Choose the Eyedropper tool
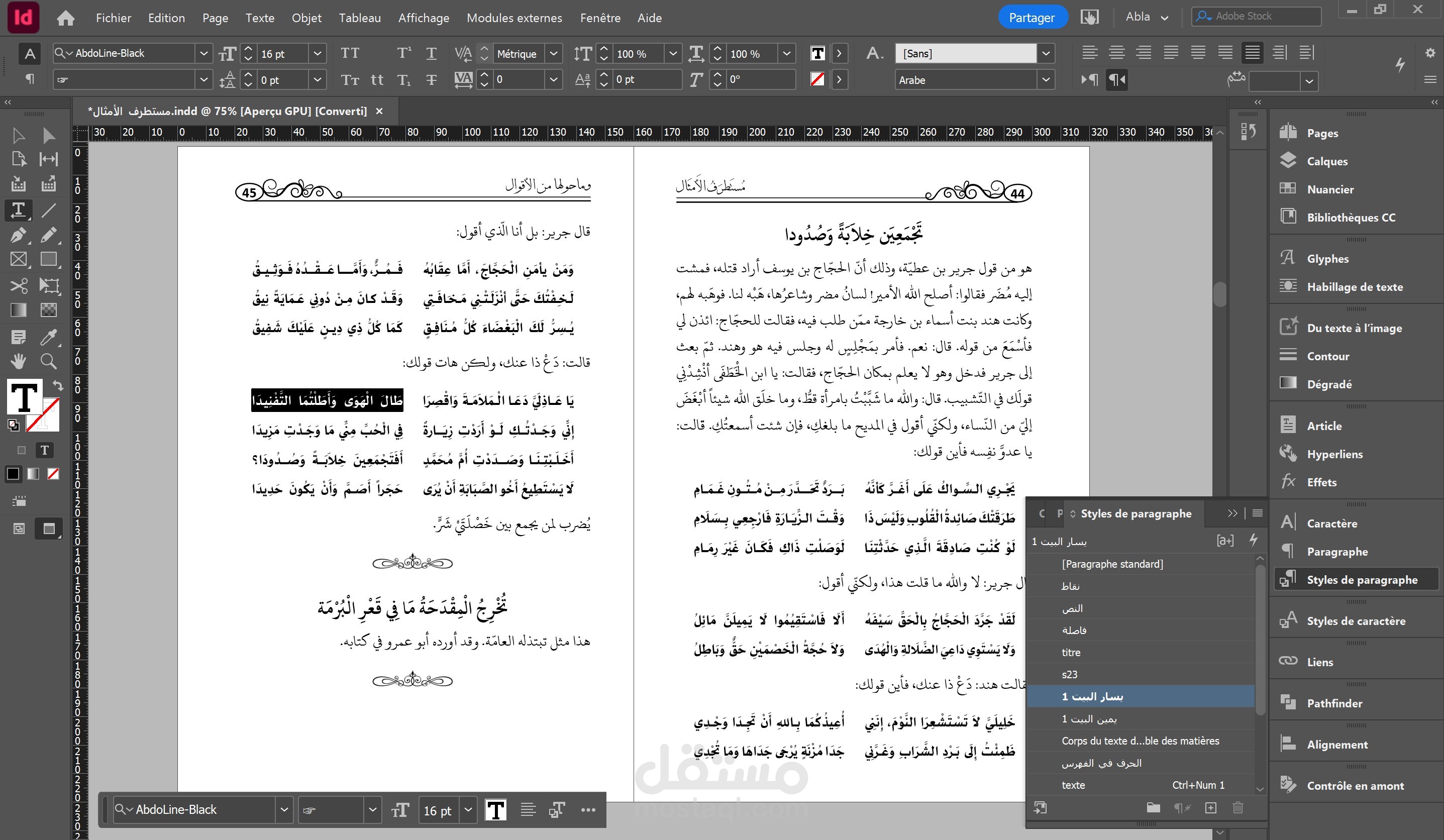Screen dimensions: 1444x840 [x=49, y=337]
